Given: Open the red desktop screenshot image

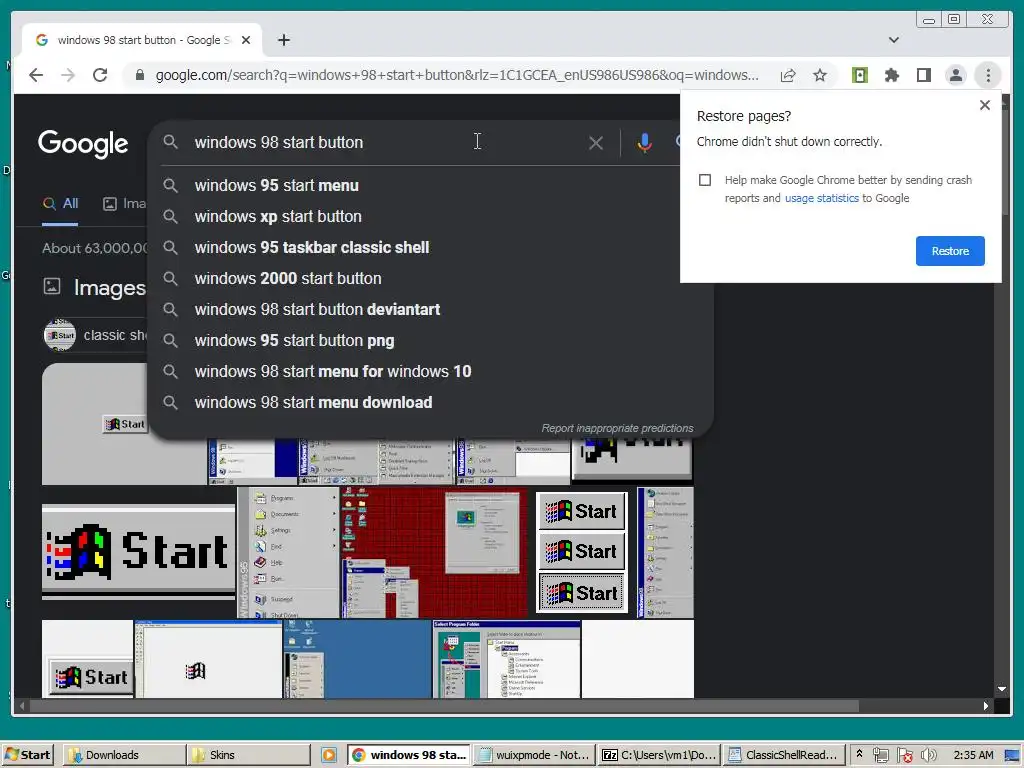Looking at the screenshot, I should coord(434,552).
